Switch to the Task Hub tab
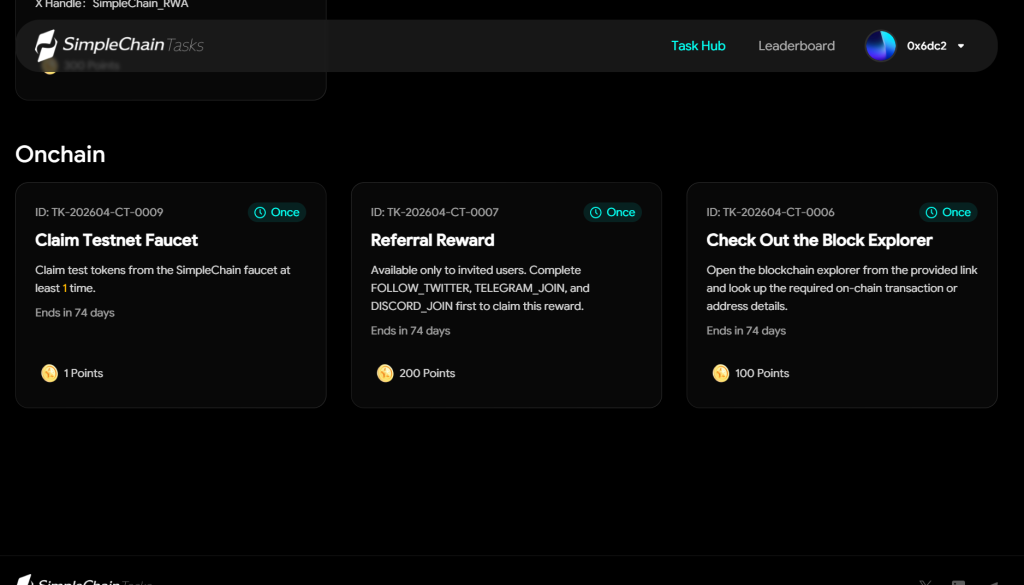Image resolution: width=1024 pixels, height=585 pixels. point(698,46)
